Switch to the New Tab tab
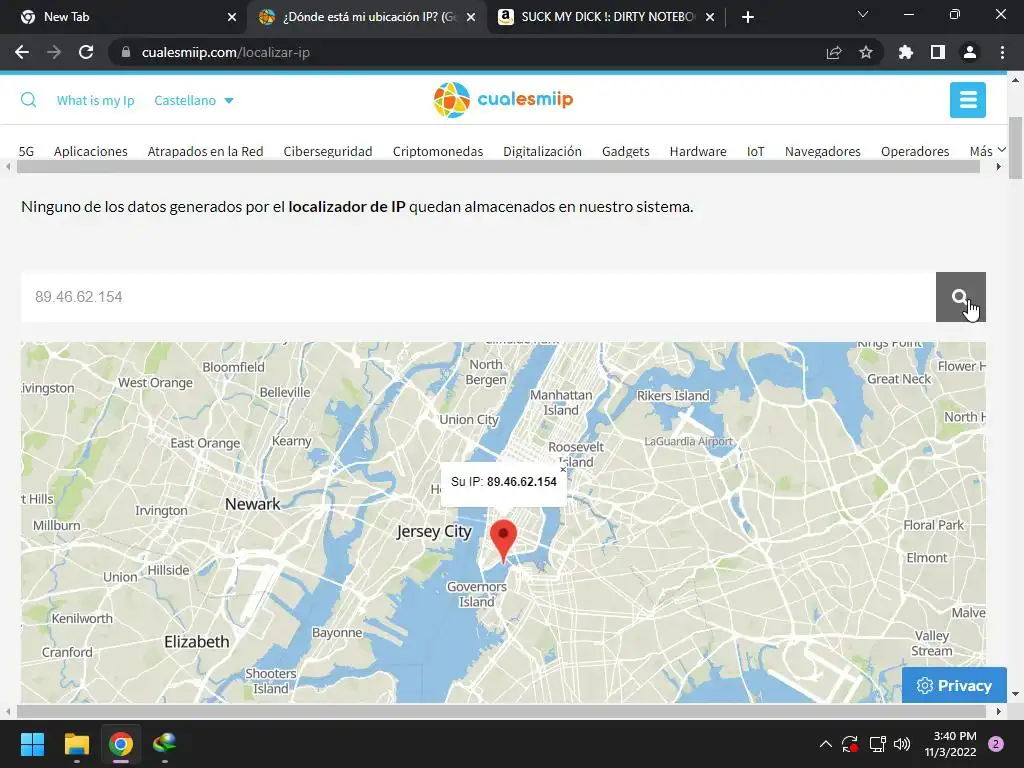The height and width of the screenshot is (768, 1024). [124, 17]
